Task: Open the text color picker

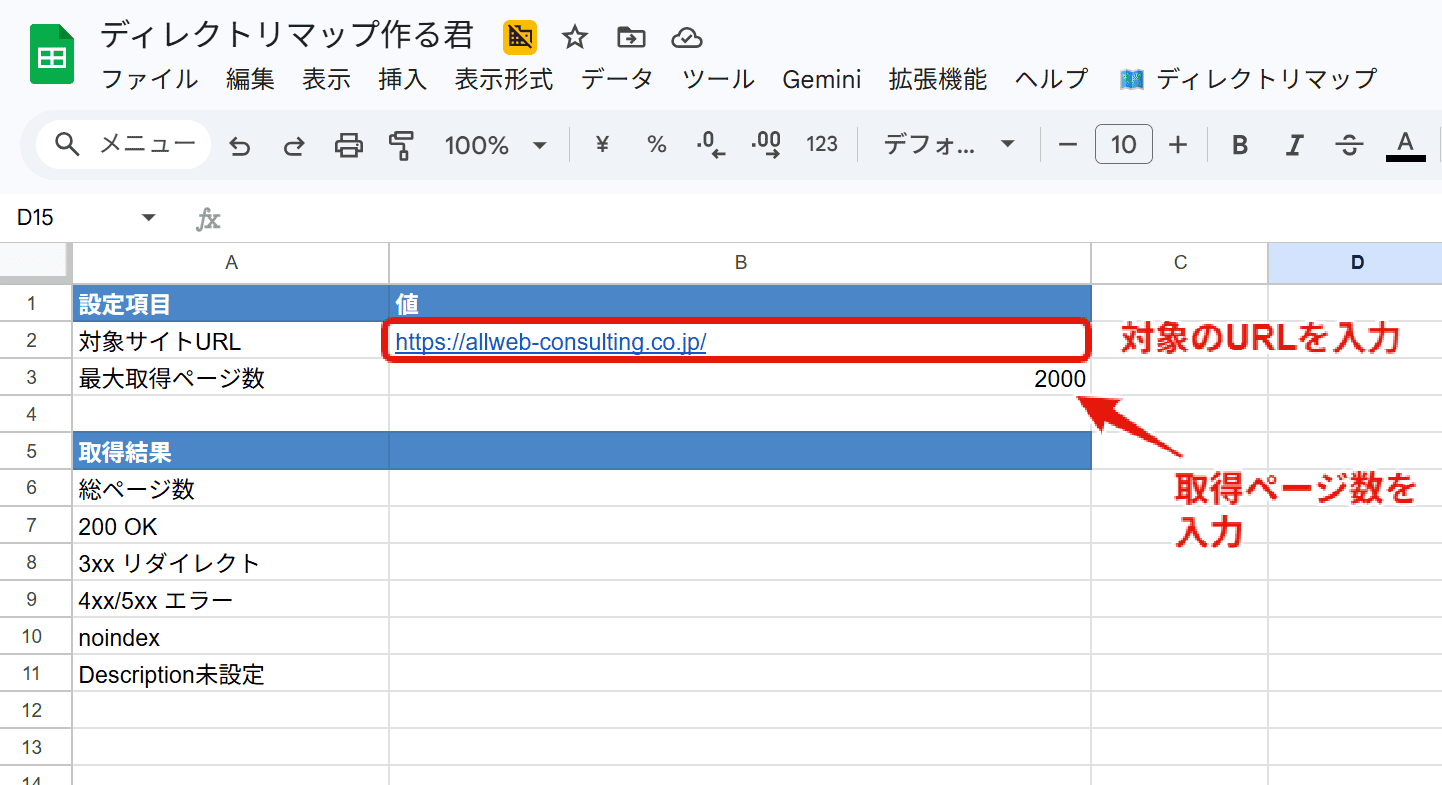Action: coord(1405,146)
